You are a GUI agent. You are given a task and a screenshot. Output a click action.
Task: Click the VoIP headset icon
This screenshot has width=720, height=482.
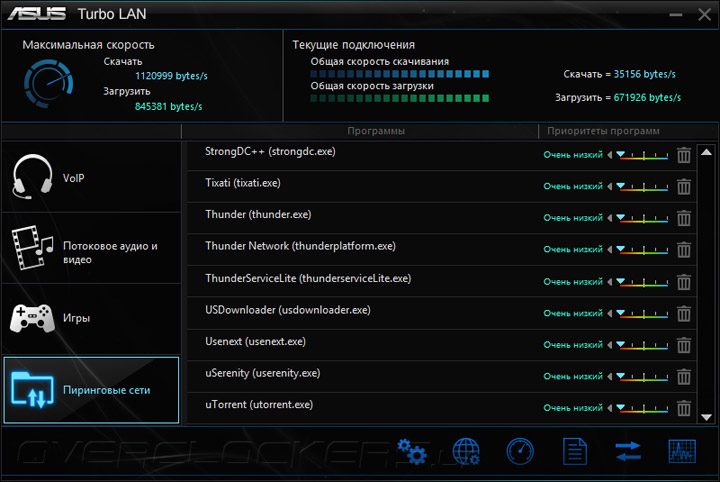[32, 177]
